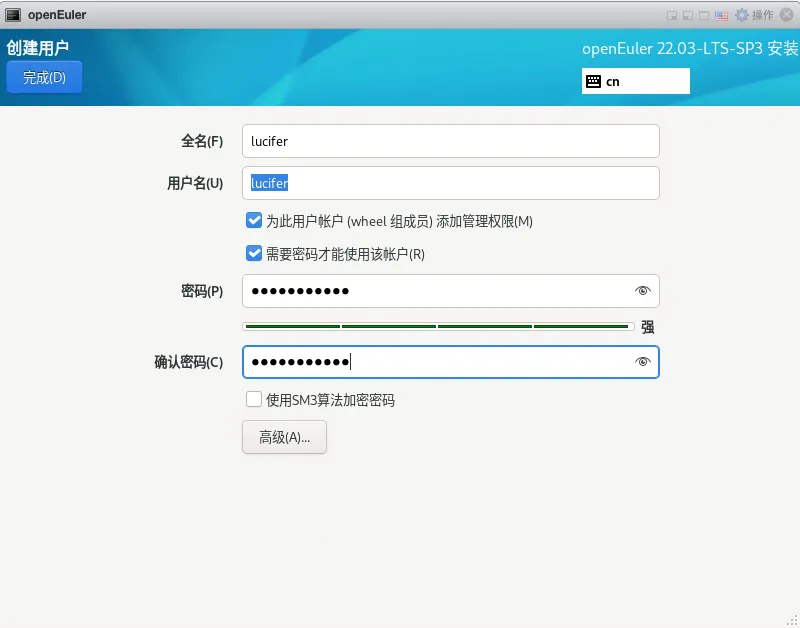The image size is (800, 628).
Task: Disable 需要密码才能使用该帐户 option
Action: coord(254,254)
